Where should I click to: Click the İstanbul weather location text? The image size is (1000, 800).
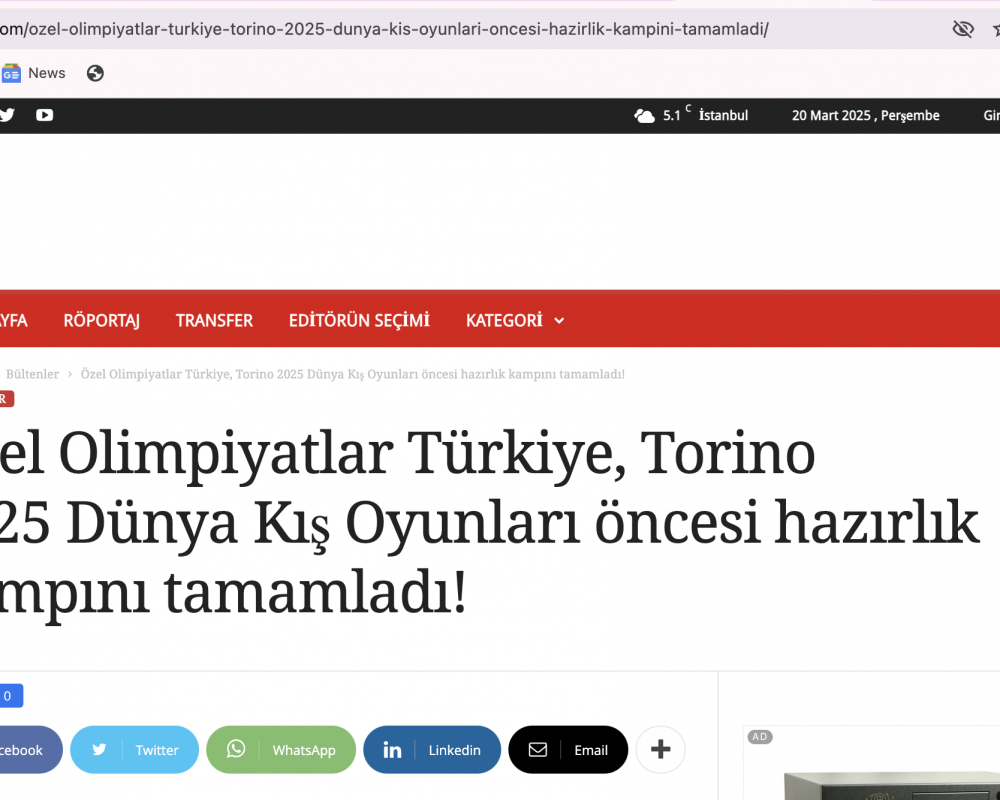click(723, 116)
